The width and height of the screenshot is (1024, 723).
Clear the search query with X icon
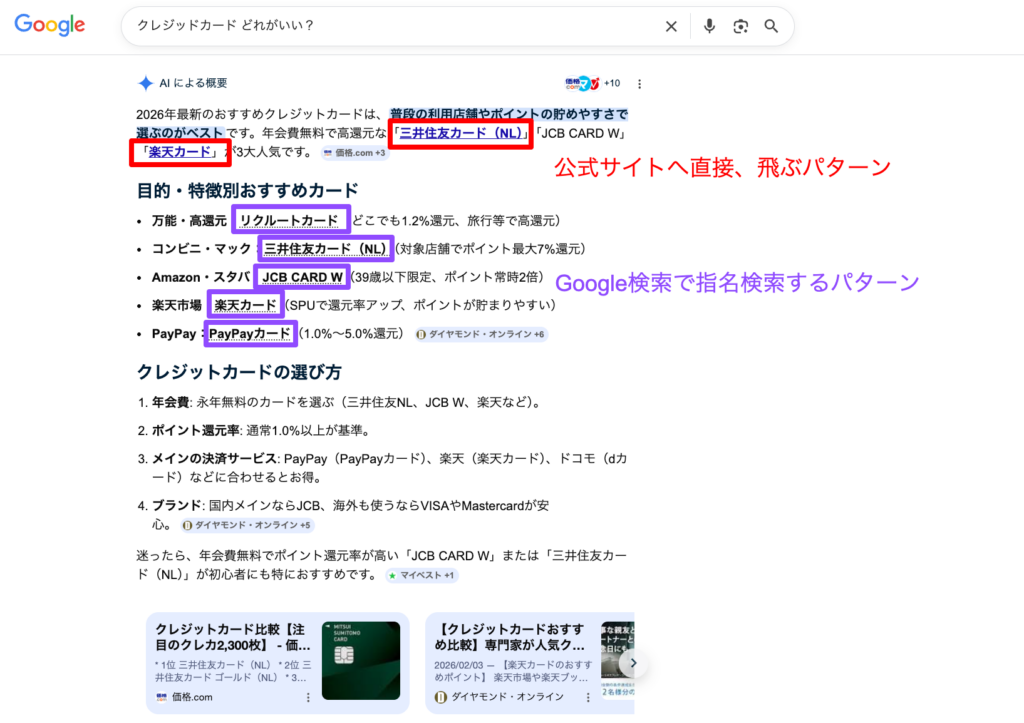(672, 27)
